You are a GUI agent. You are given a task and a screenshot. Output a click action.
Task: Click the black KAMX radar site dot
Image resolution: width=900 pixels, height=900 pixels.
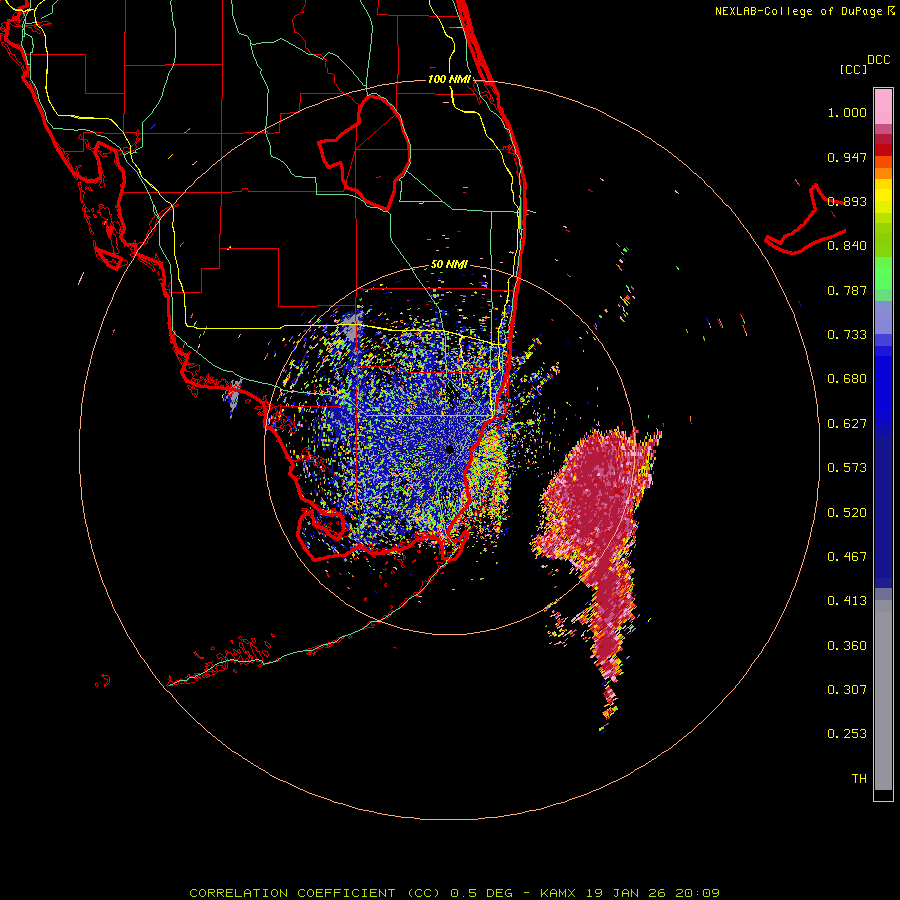(x=449, y=449)
